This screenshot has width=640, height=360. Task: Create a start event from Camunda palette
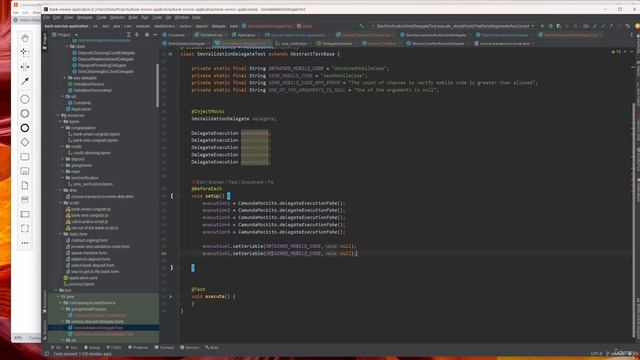point(25,99)
